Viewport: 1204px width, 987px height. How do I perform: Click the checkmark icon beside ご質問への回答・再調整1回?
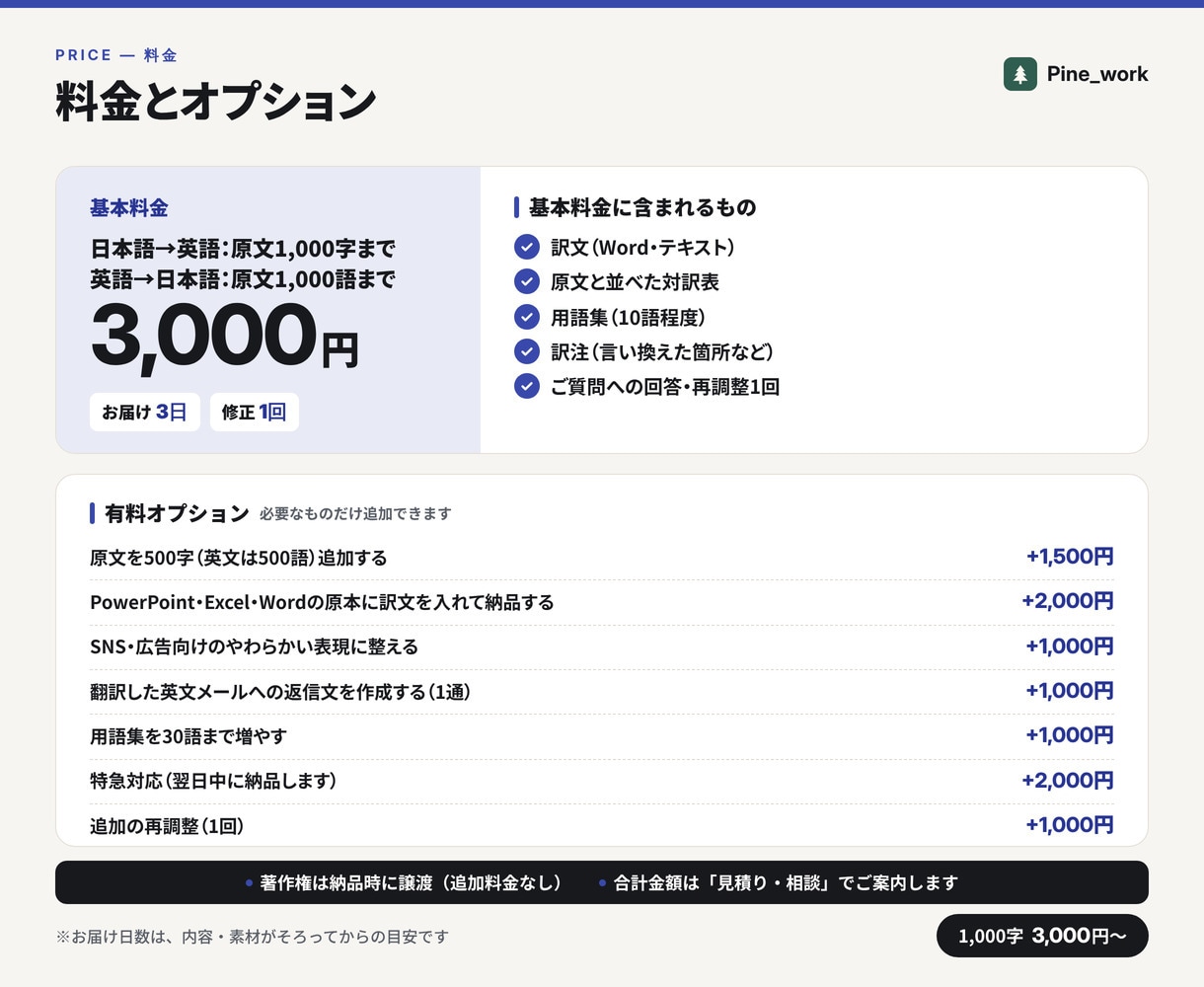pyautogui.click(x=527, y=386)
